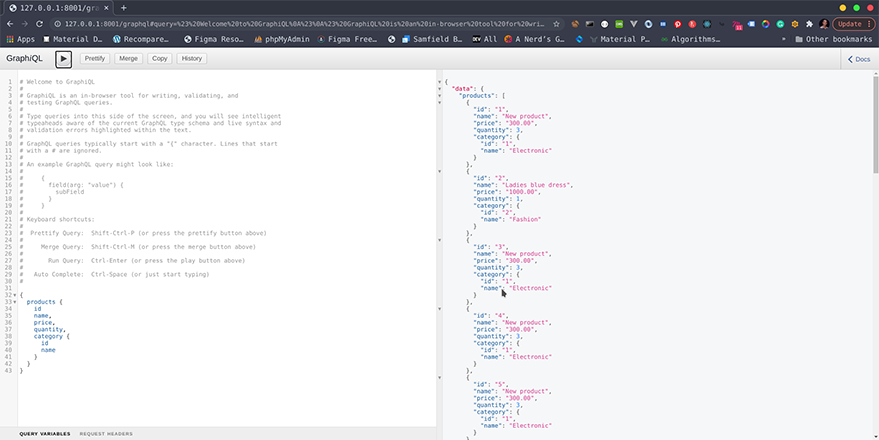Collapse the product id "3" object fold arrow
This screenshot has height=440, width=879.
point(440,240)
